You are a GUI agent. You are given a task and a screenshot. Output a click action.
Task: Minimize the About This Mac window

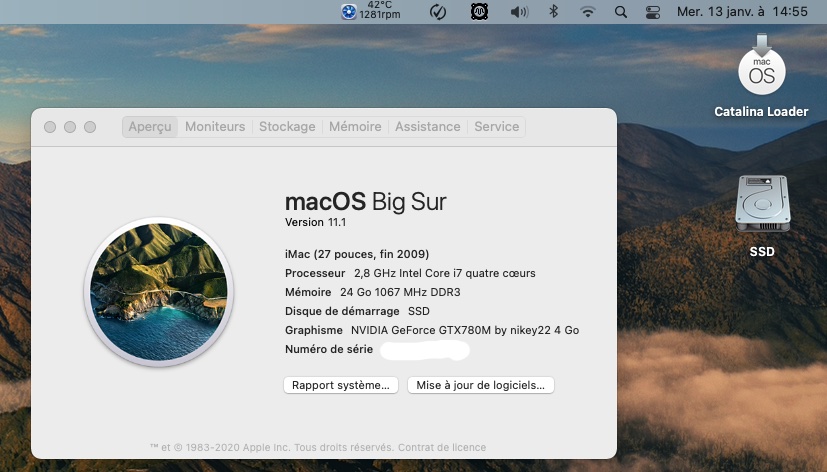pyautogui.click(x=70, y=127)
